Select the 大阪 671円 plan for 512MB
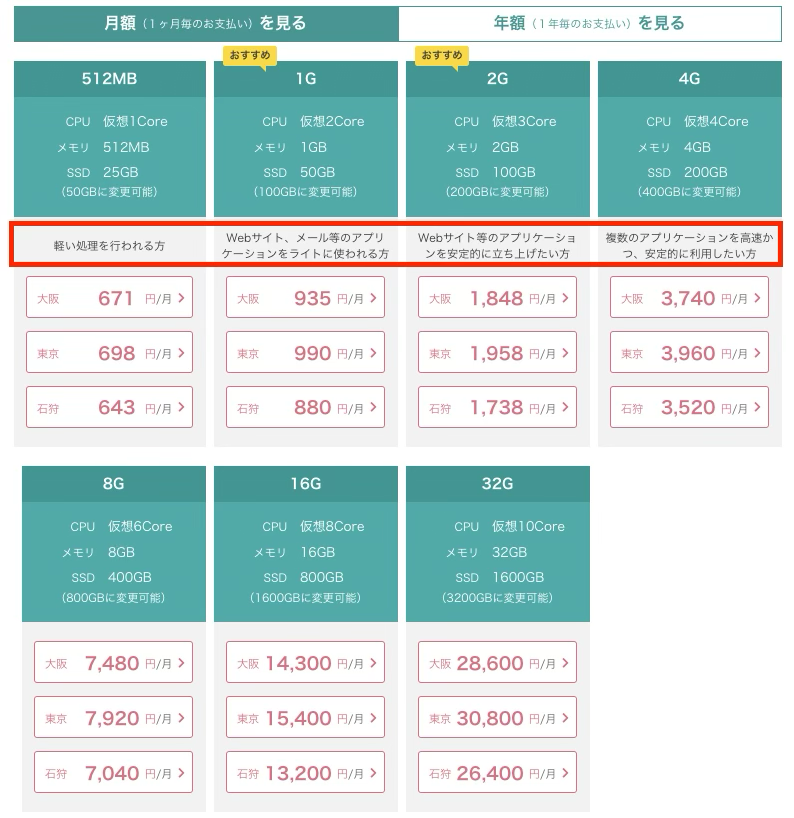 [109, 297]
